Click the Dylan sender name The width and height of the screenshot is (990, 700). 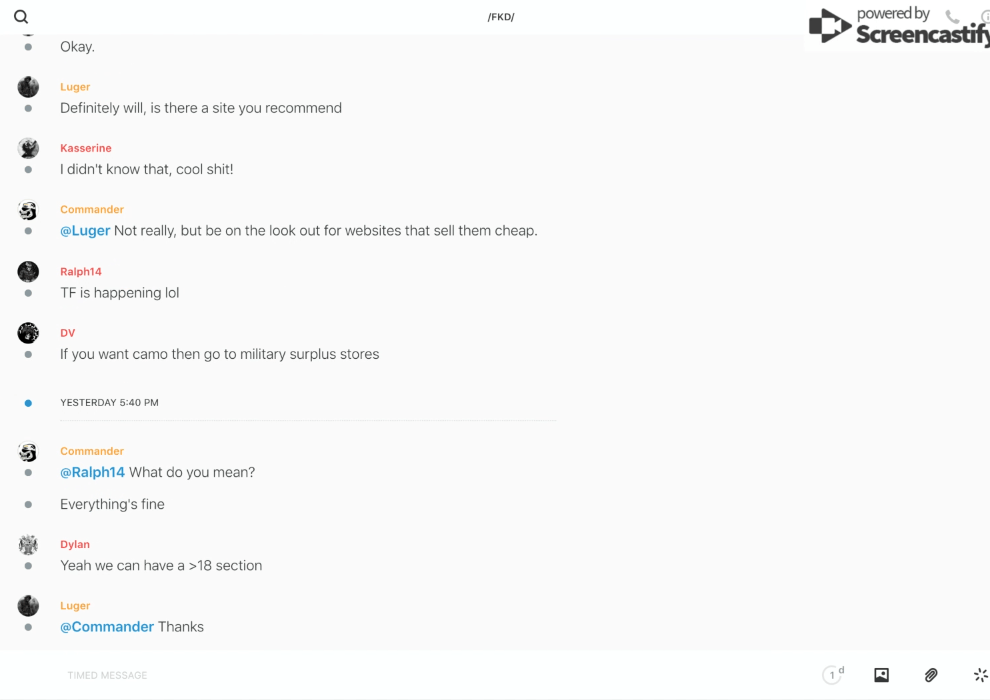point(75,545)
